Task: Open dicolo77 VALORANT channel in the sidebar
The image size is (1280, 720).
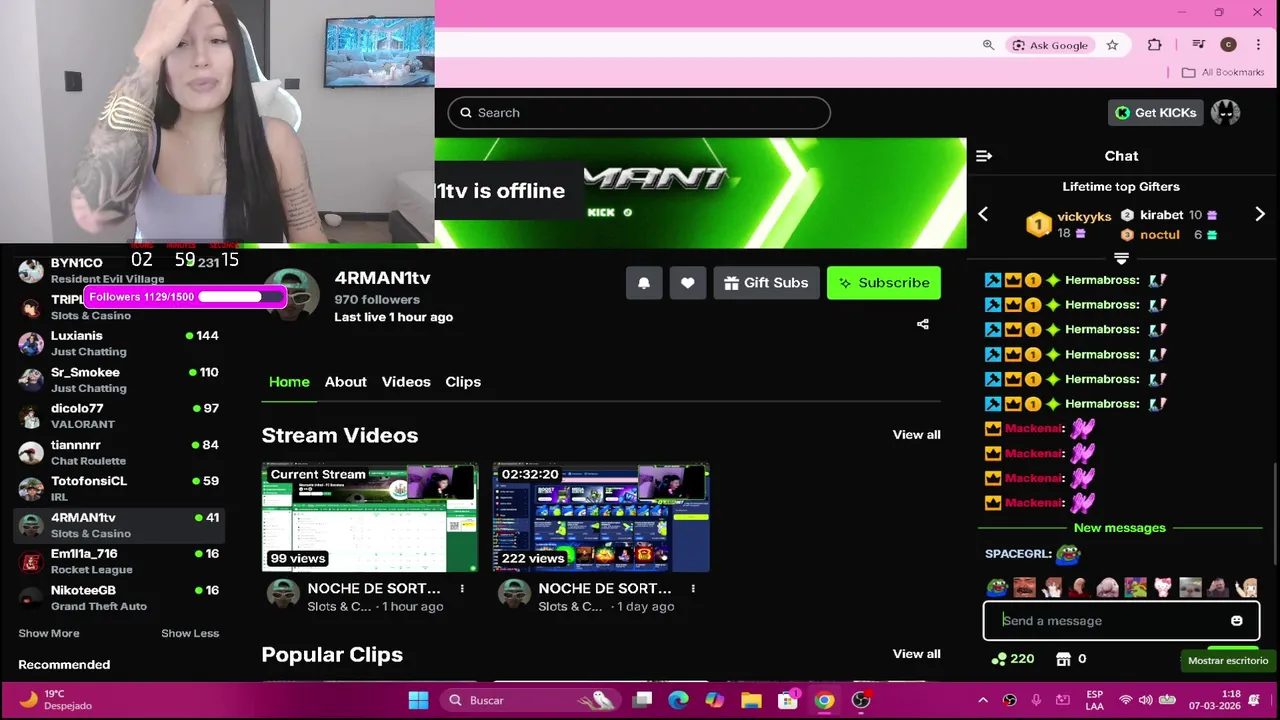Action: tap(120, 416)
